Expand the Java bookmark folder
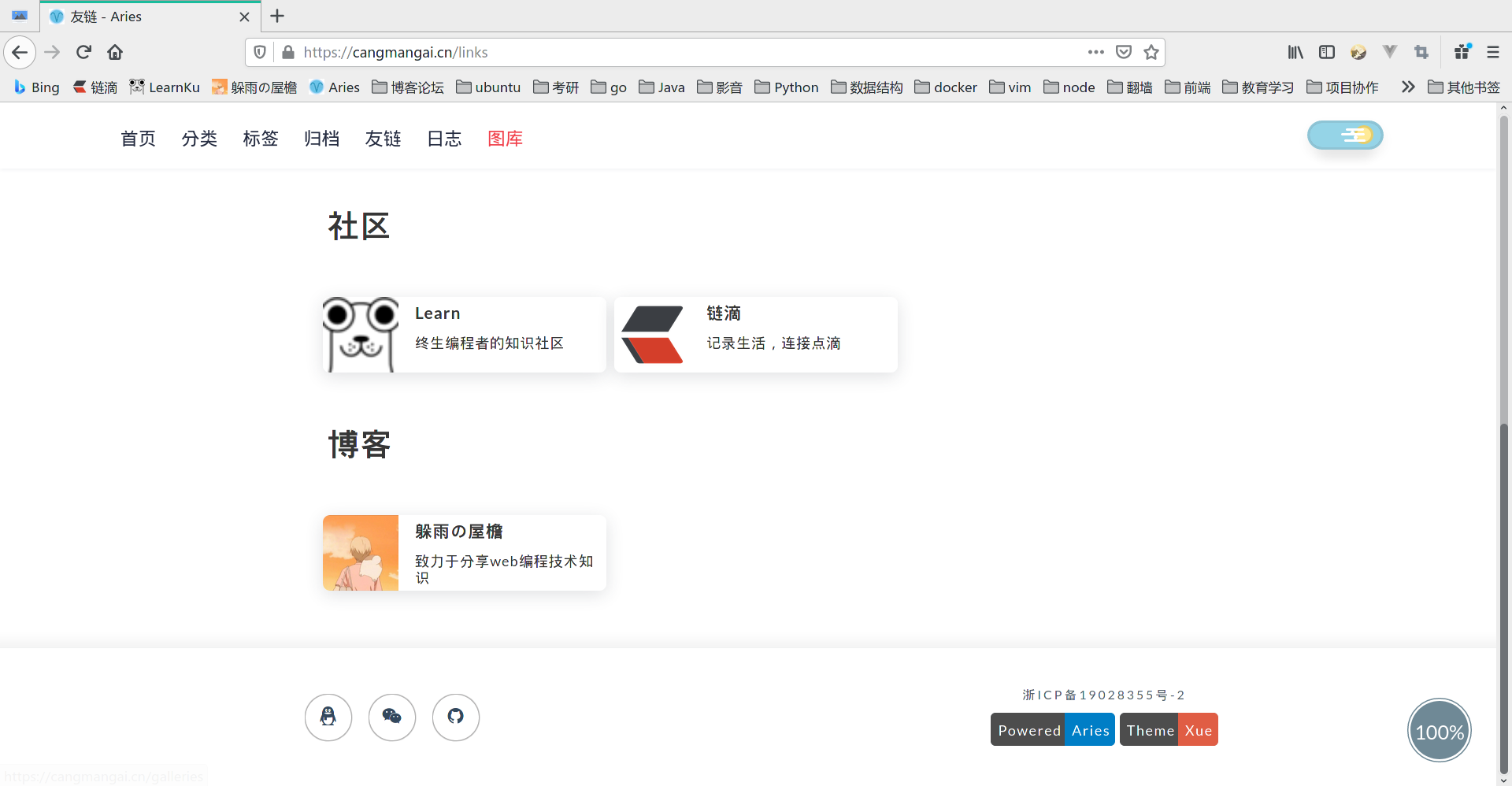 [x=661, y=87]
